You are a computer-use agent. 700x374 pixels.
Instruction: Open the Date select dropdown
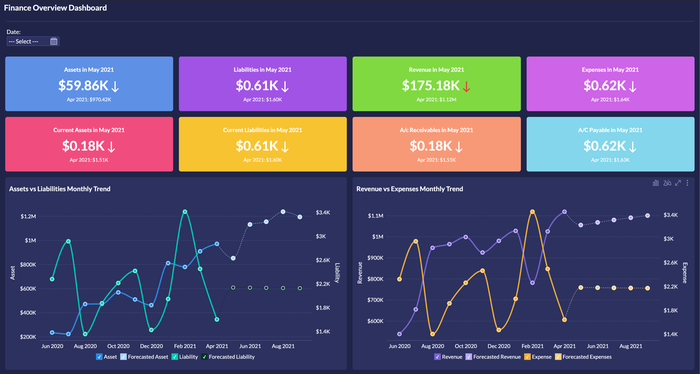coord(33,42)
